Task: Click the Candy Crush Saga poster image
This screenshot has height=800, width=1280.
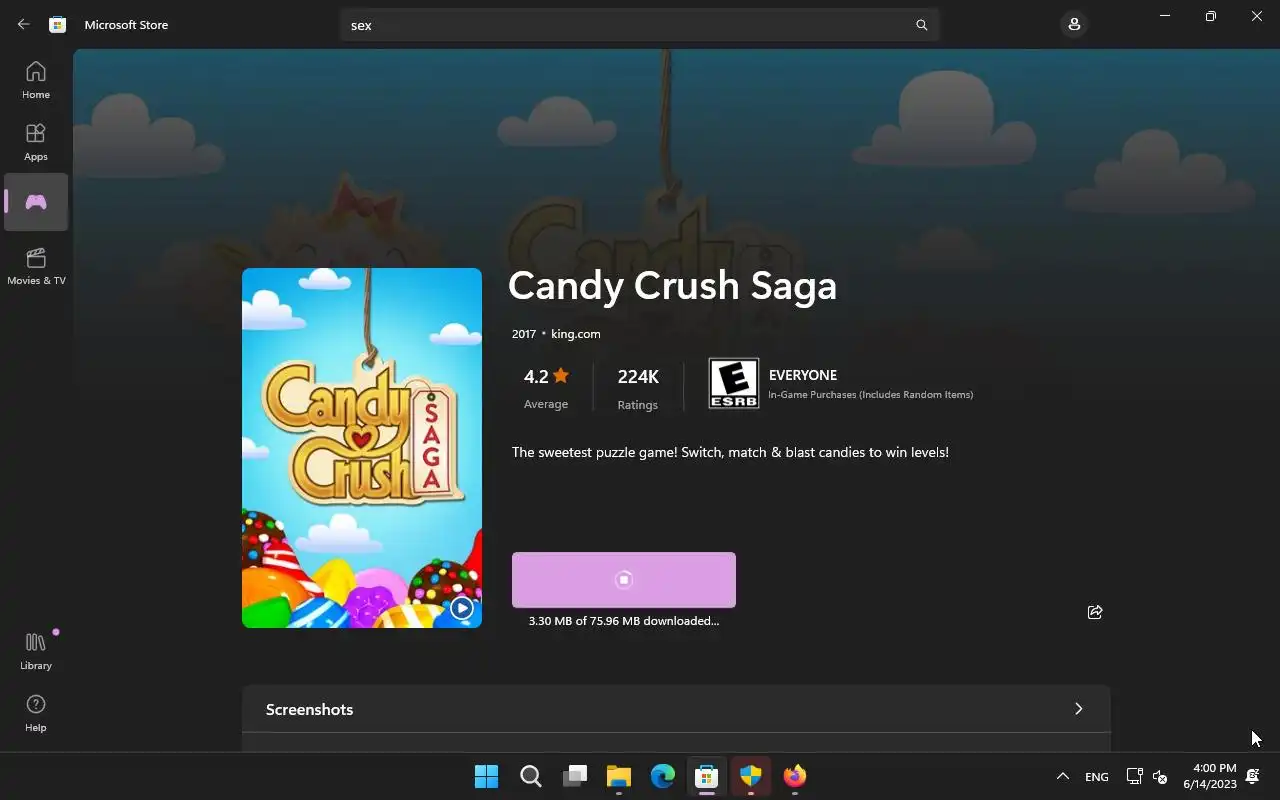Action: pyautogui.click(x=362, y=448)
